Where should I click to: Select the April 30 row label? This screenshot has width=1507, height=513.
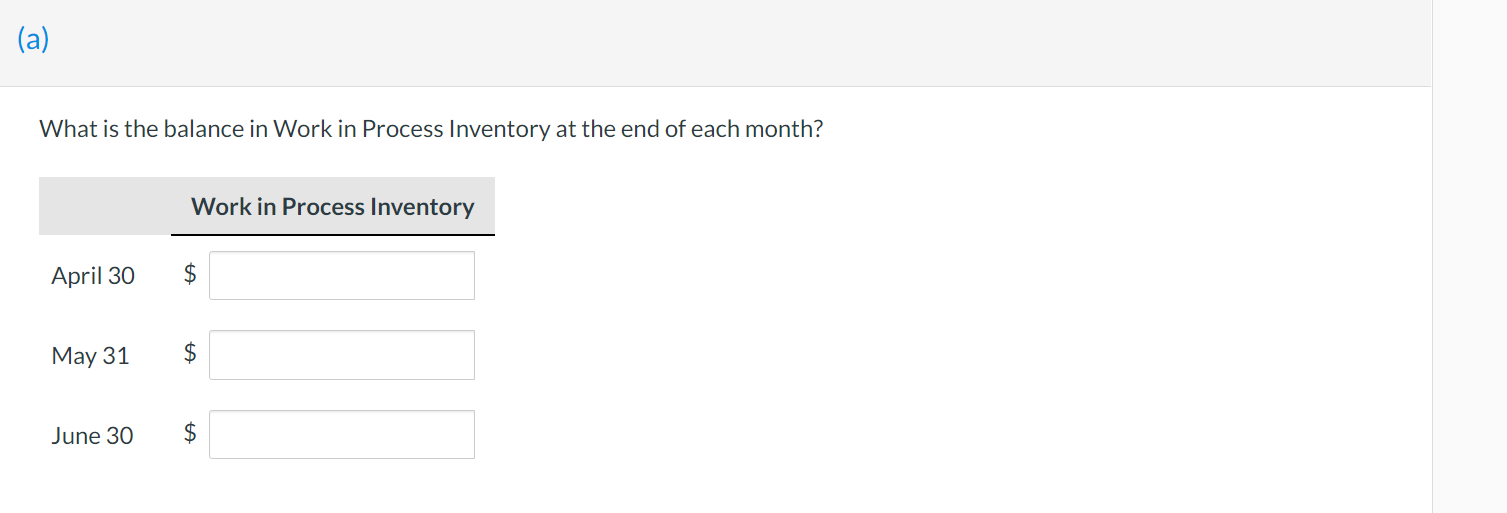[x=93, y=275]
